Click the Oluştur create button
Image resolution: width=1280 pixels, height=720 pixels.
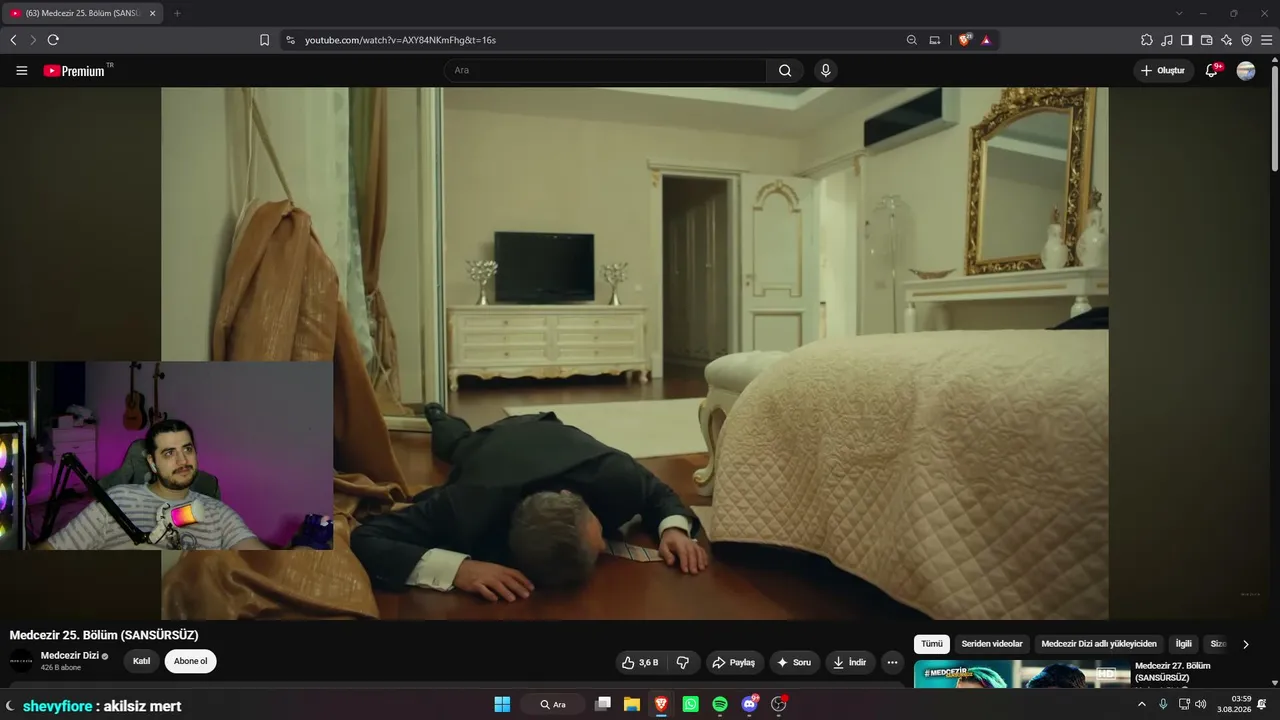pyautogui.click(x=1164, y=71)
